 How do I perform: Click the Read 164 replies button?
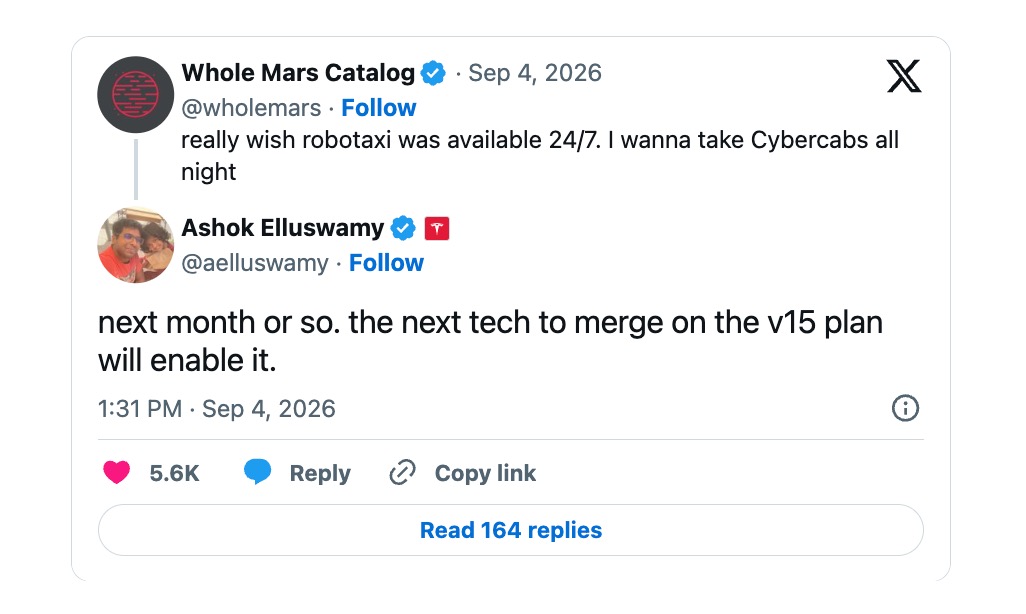coord(510,530)
